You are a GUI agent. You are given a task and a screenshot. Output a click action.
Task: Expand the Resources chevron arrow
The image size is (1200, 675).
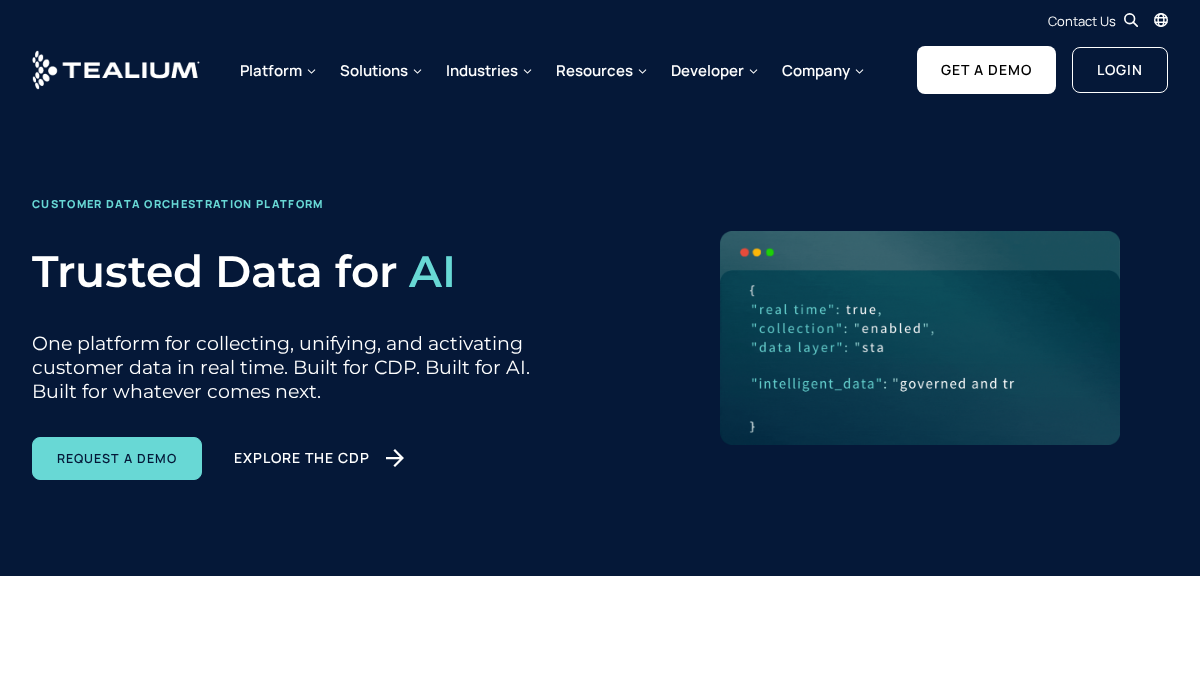[x=642, y=71]
